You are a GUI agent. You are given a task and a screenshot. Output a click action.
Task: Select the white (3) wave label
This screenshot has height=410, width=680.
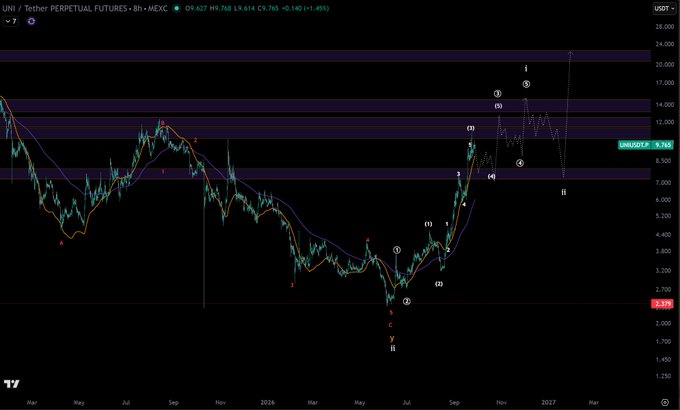(471, 128)
